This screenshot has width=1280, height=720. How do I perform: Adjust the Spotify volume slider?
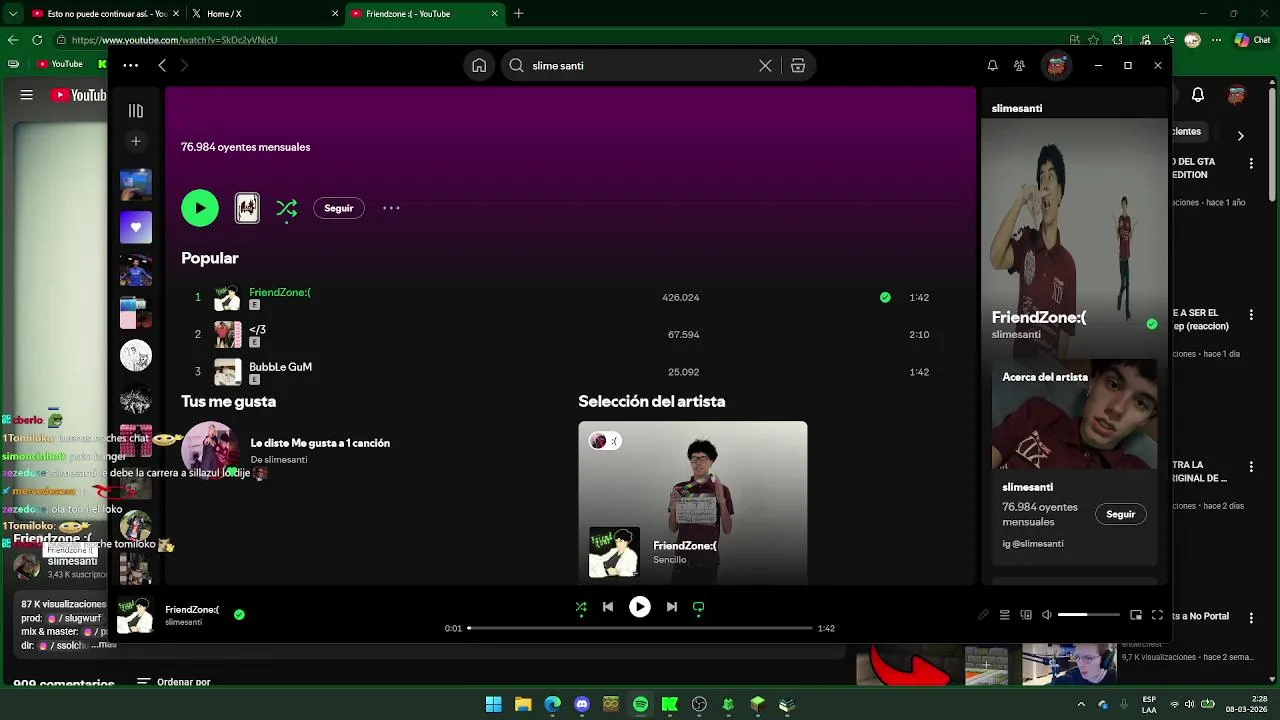pyautogui.click(x=1088, y=615)
